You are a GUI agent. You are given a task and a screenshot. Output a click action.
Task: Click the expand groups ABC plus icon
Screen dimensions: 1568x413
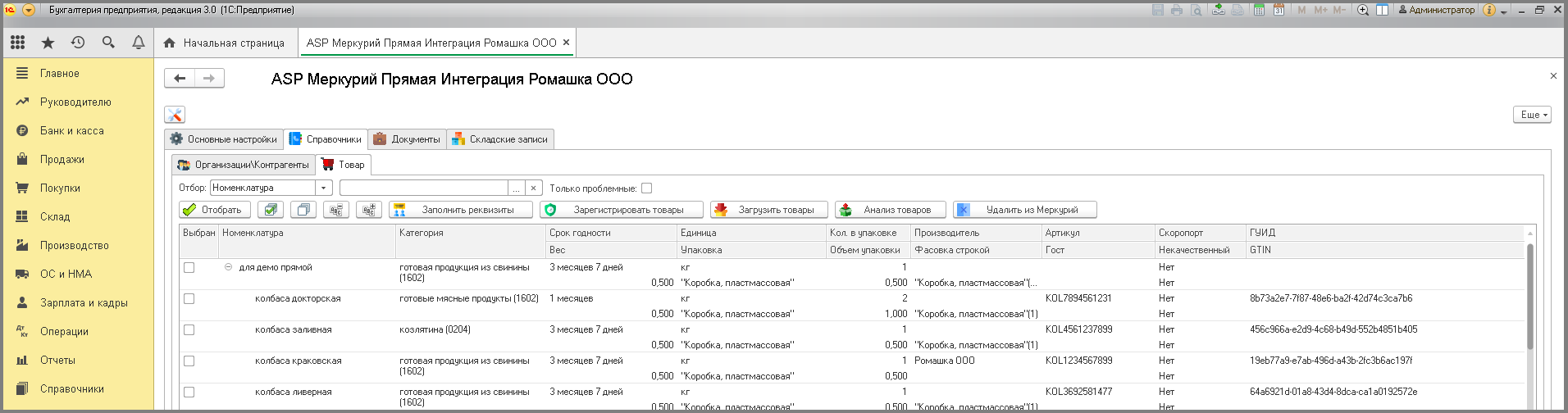pyautogui.click(x=369, y=210)
